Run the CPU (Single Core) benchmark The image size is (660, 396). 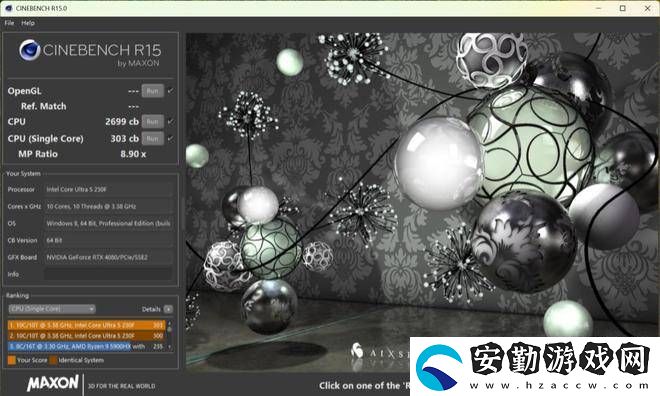point(152,138)
